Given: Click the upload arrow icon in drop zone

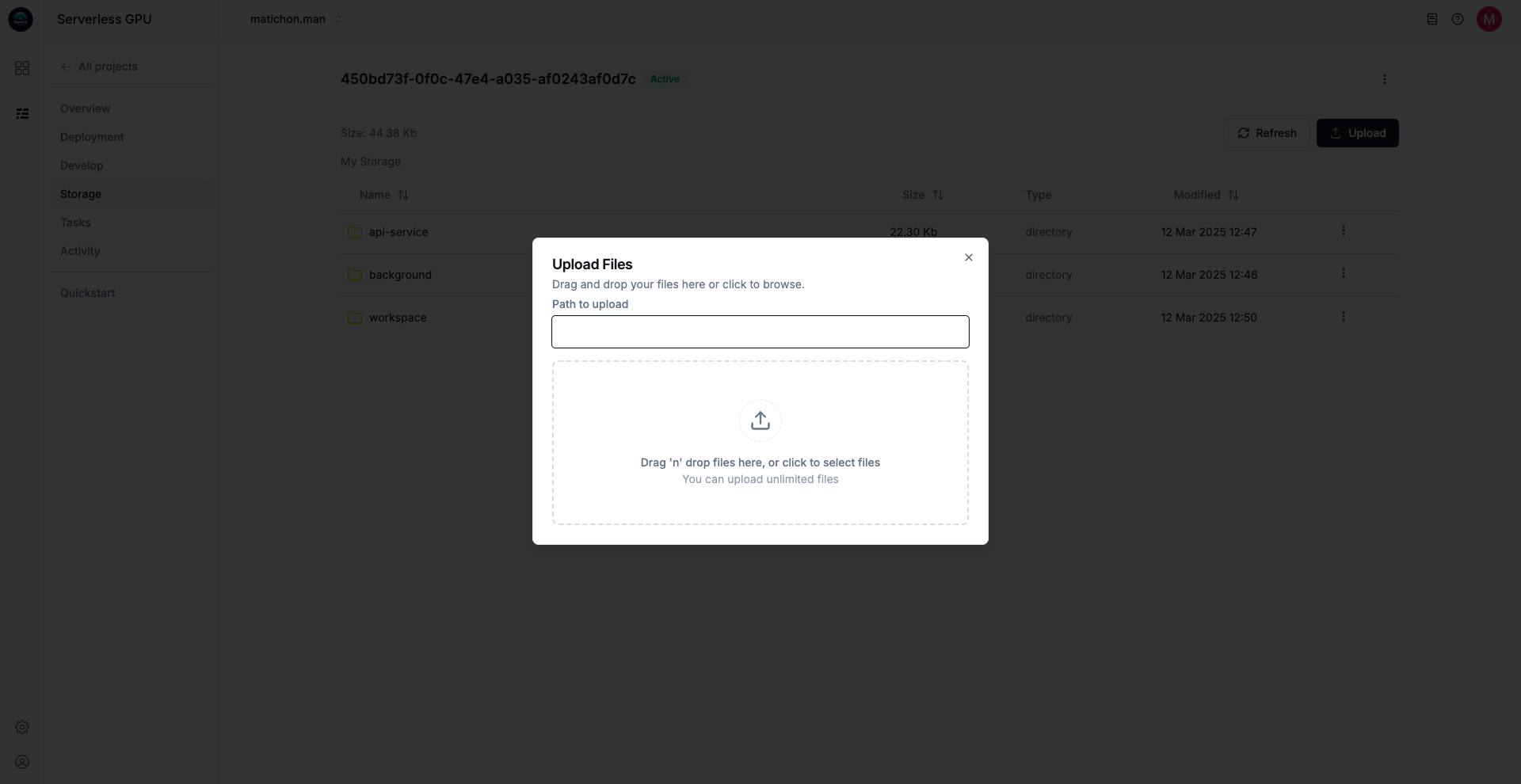Looking at the screenshot, I should [x=760, y=421].
